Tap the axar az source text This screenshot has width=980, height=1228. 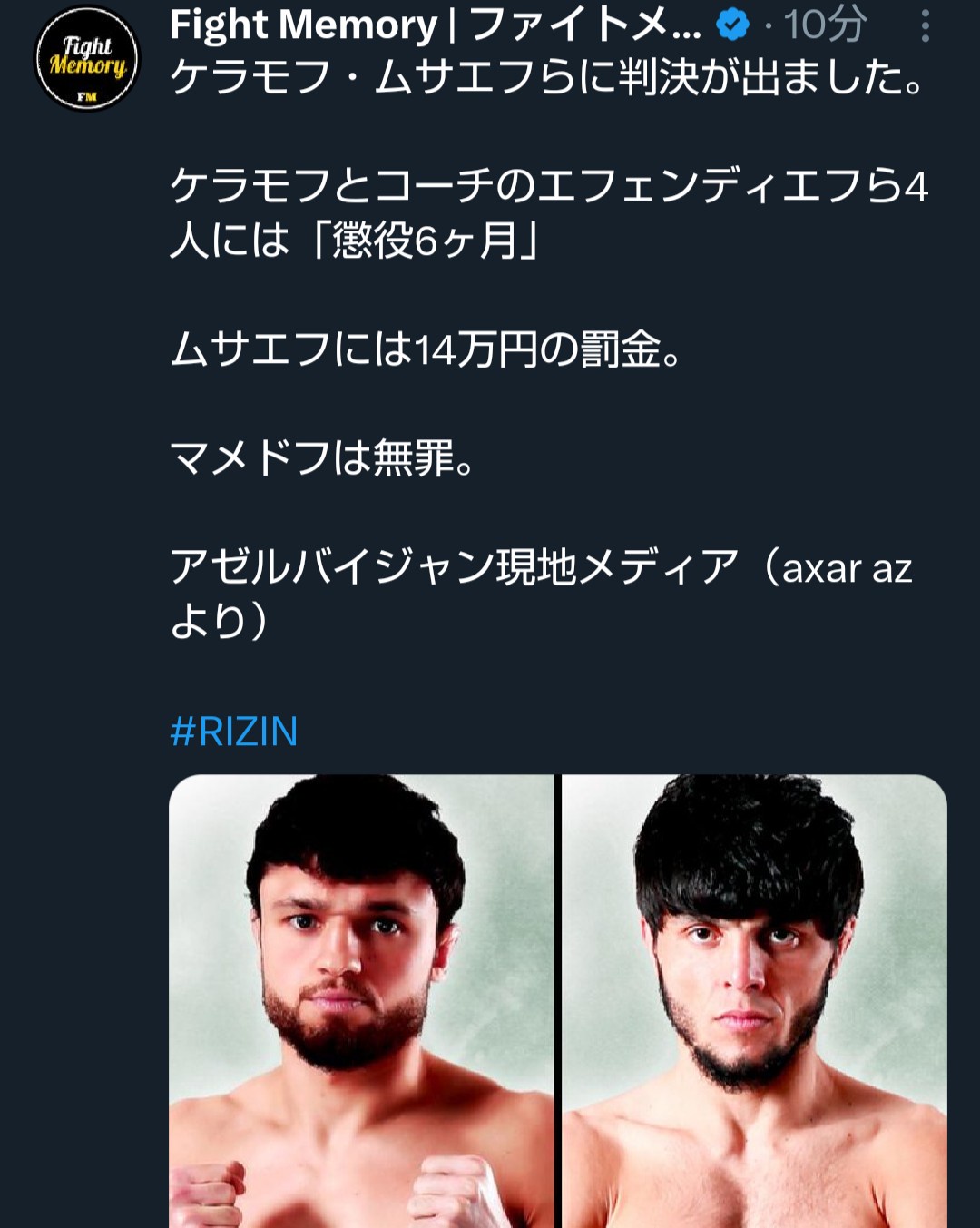[x=846, y=569]
